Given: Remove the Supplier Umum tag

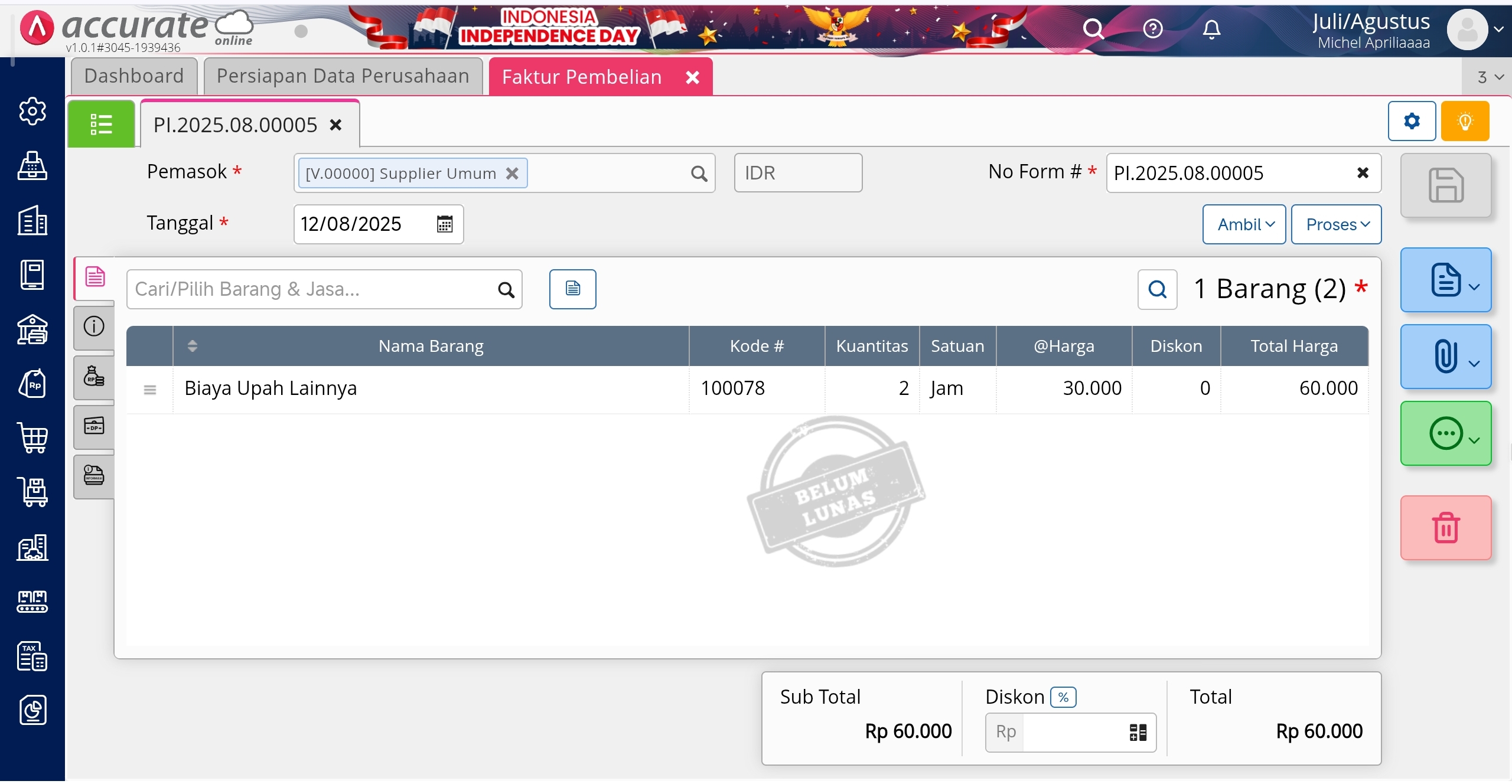Looking at the screenshot, I should 512,174.
